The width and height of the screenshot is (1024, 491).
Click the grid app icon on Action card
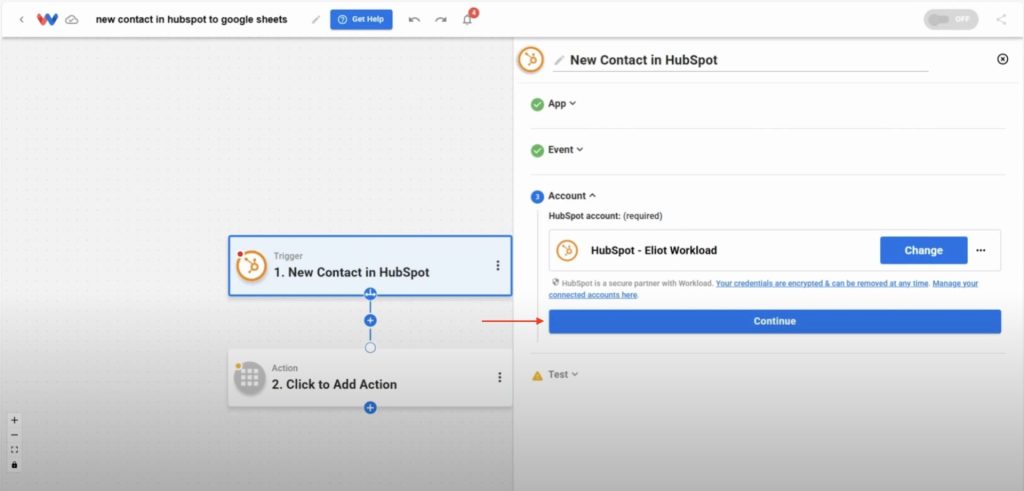(249, 378)
